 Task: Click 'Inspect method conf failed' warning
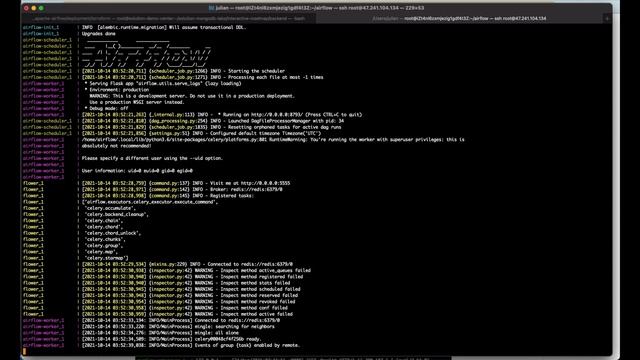184,308
